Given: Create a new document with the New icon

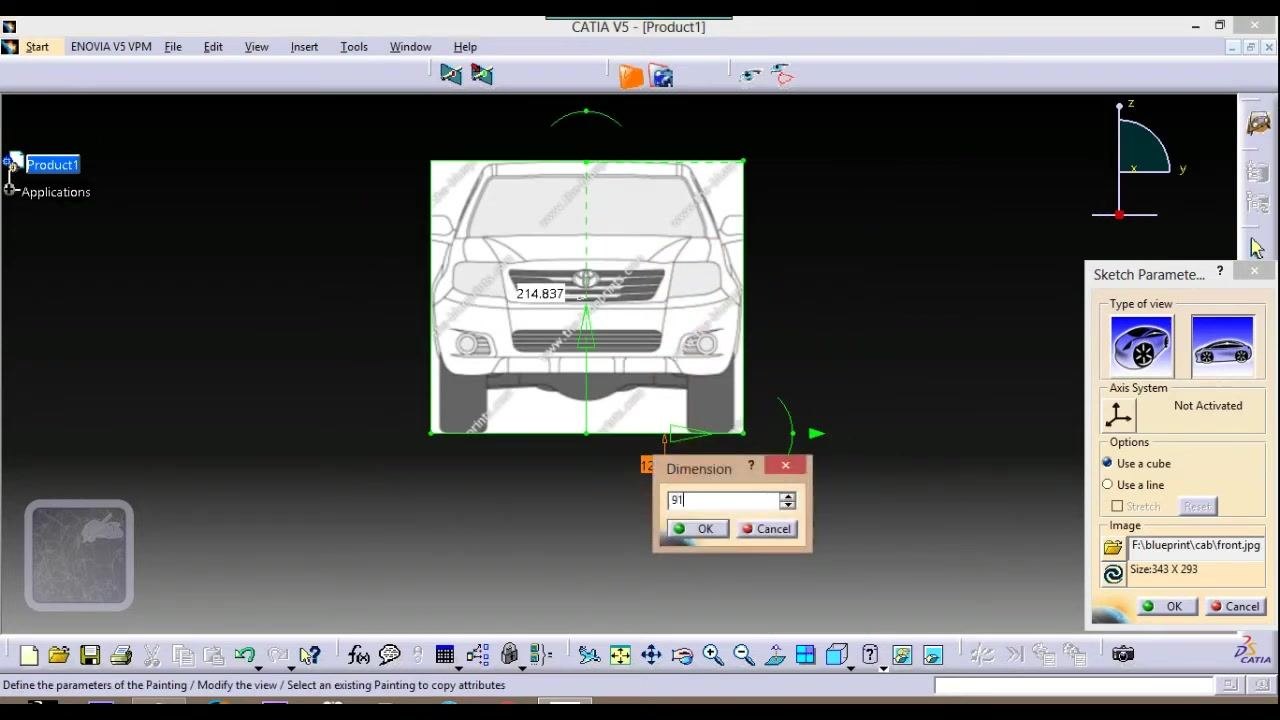Looking at the screenshot, I should [28, 655].
